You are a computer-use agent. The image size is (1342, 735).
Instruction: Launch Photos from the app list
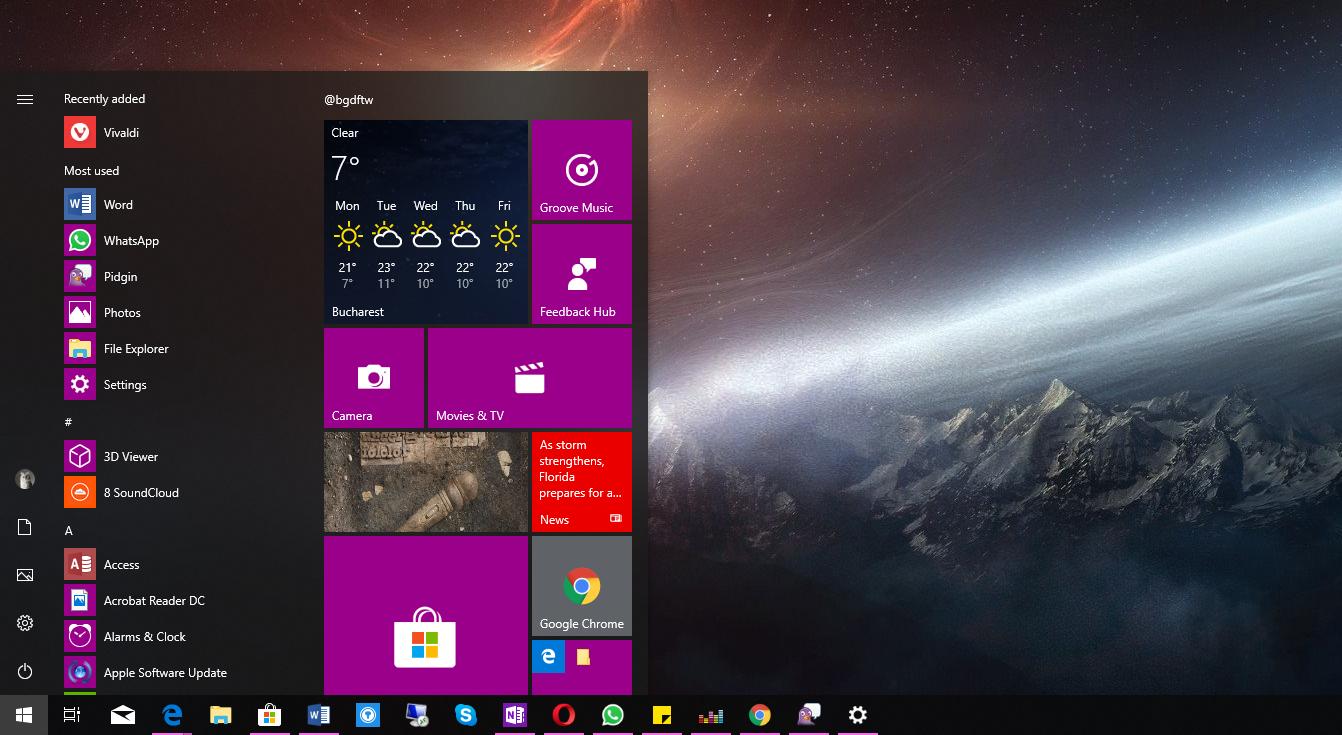pos(180,313)
